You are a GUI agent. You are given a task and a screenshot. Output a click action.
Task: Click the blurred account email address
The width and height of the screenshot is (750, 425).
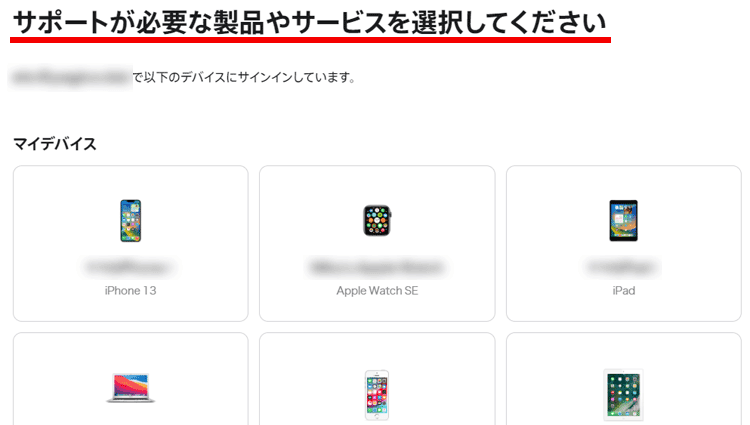click(x=71, y=77)
